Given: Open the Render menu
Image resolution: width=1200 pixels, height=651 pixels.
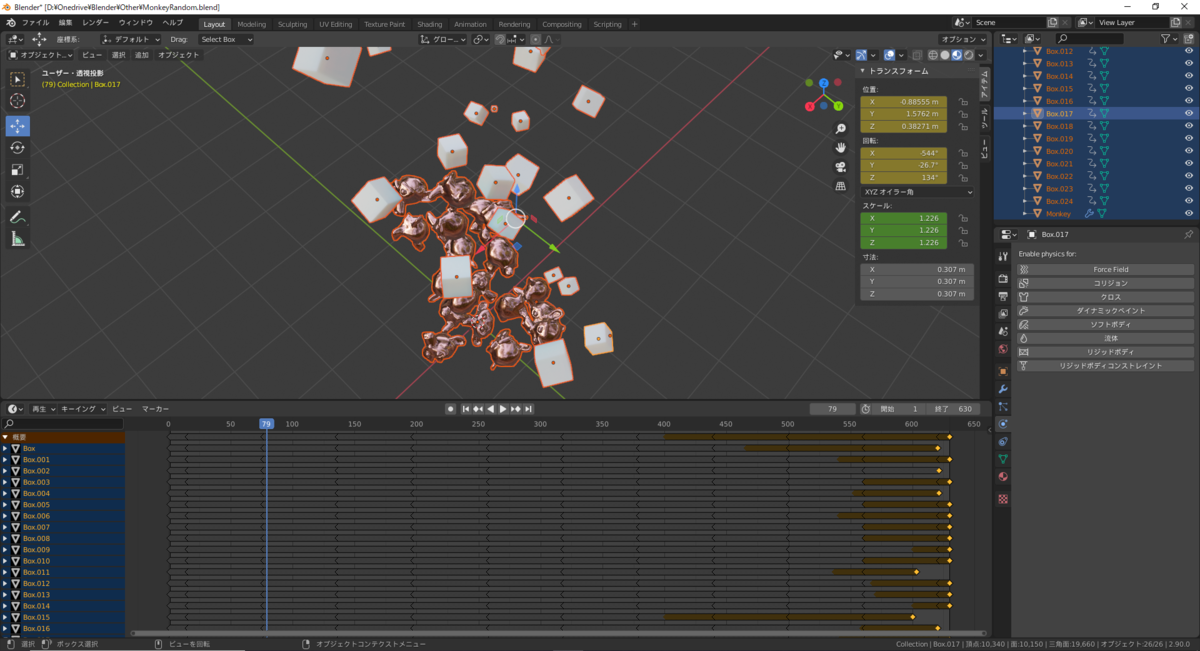Looking at the screenshot, I should pyautogui.click(x=95, y=22).
